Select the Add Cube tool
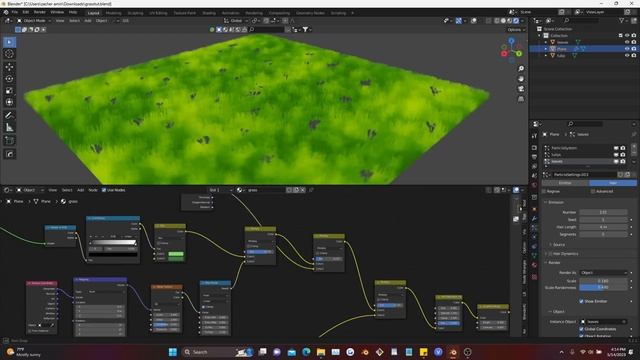This screenshot has height=360, width=640. 9,141
